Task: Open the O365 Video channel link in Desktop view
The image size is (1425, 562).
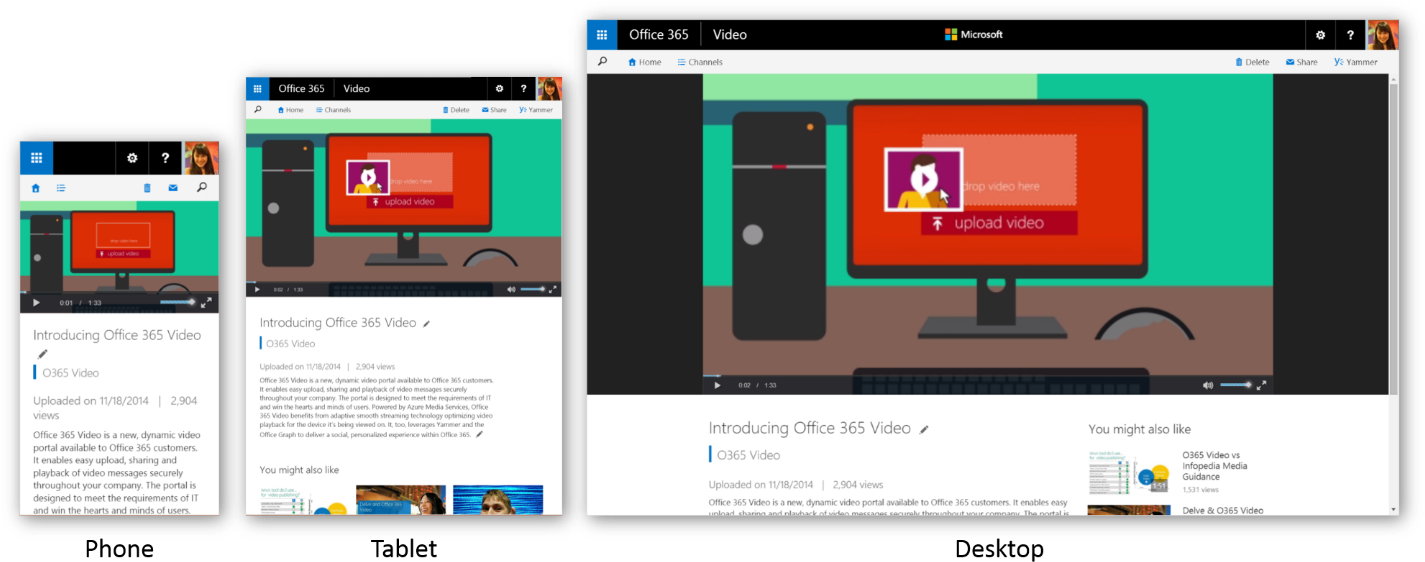Action: 749,455
